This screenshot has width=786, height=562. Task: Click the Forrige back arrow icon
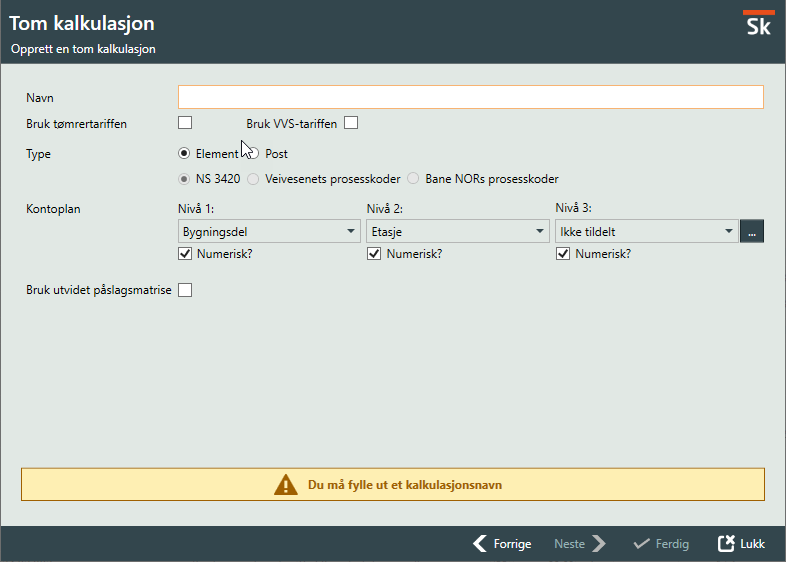[480, 544]
